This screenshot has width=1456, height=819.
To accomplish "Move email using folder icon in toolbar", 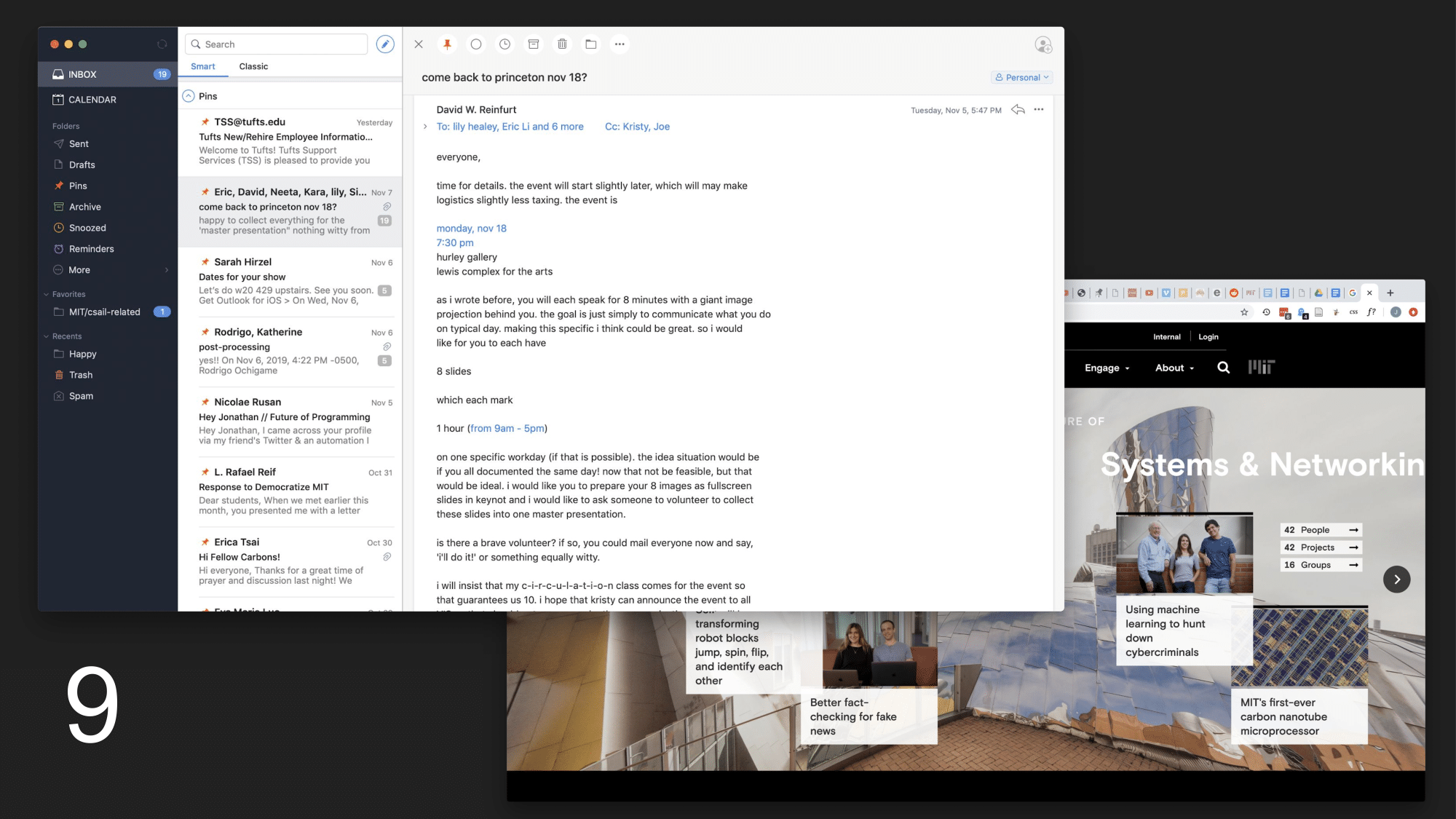I will coord(591,44).
